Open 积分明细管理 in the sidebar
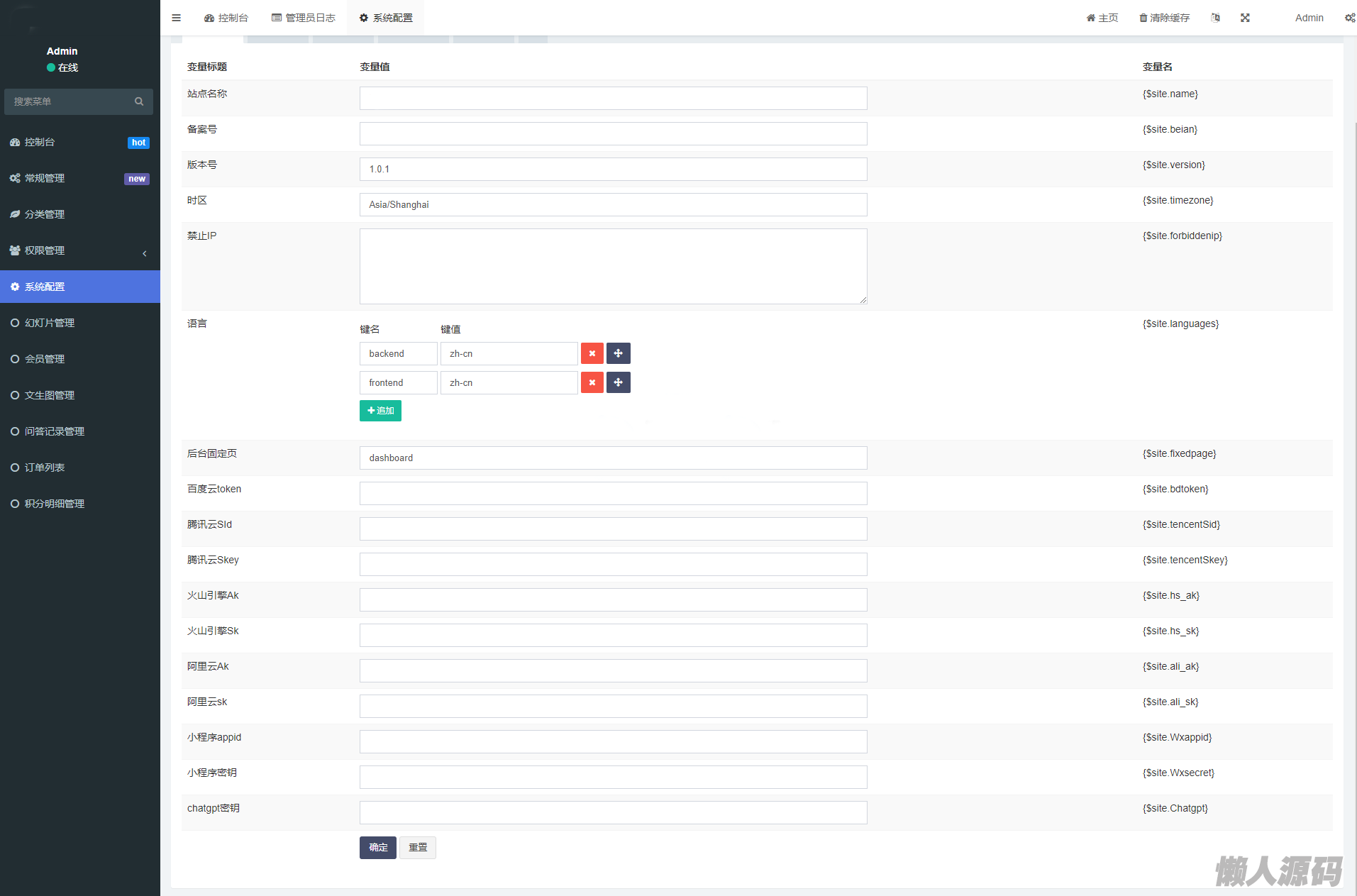This screenshot has height=896, width=1357. [x=80, y=504]
